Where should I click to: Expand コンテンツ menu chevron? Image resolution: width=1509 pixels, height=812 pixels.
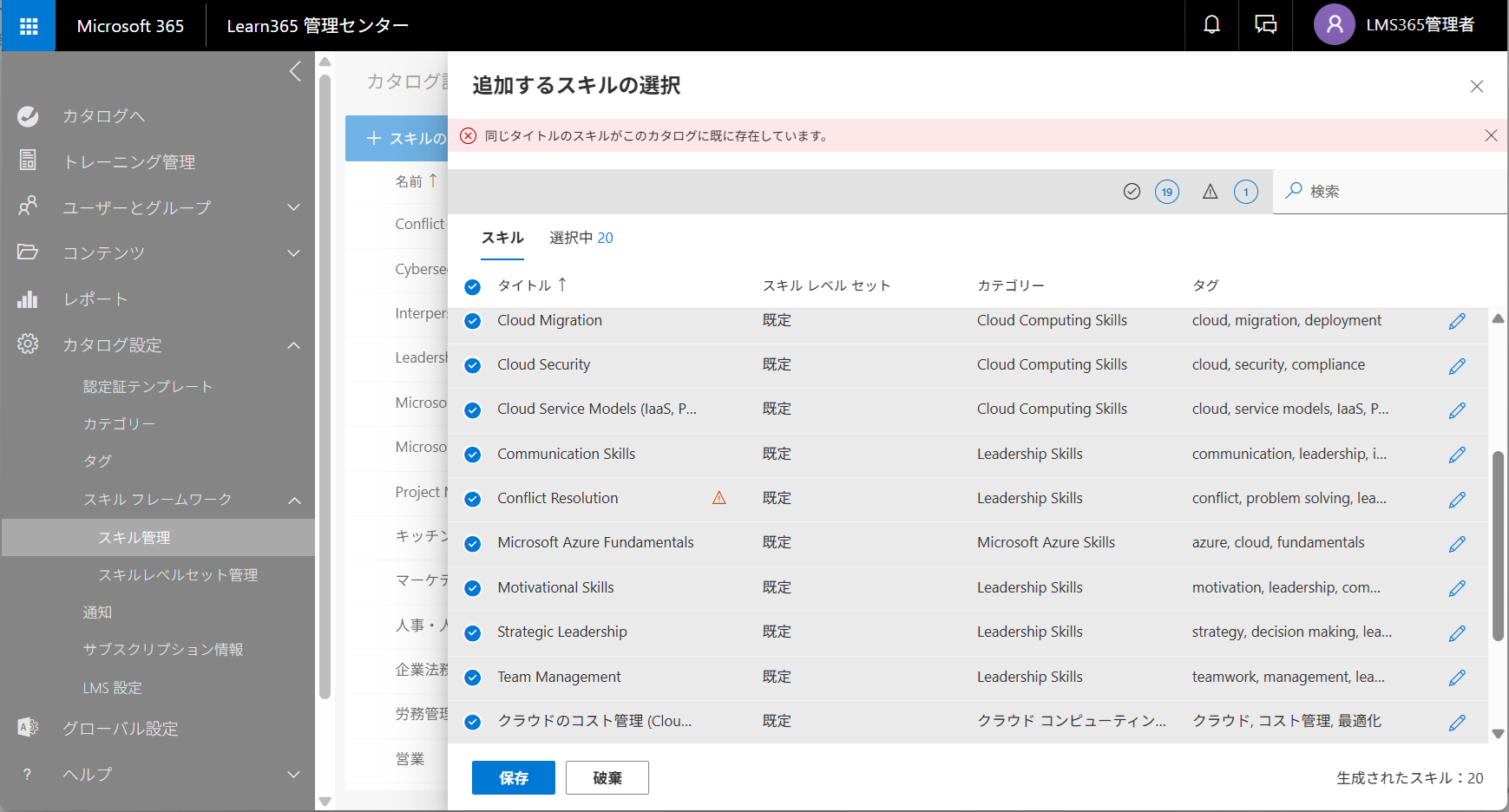point(293,253)
